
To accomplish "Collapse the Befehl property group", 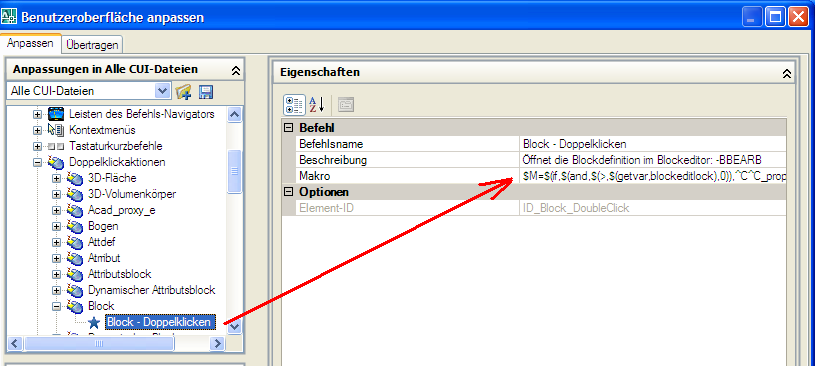I will coord(289,127).
